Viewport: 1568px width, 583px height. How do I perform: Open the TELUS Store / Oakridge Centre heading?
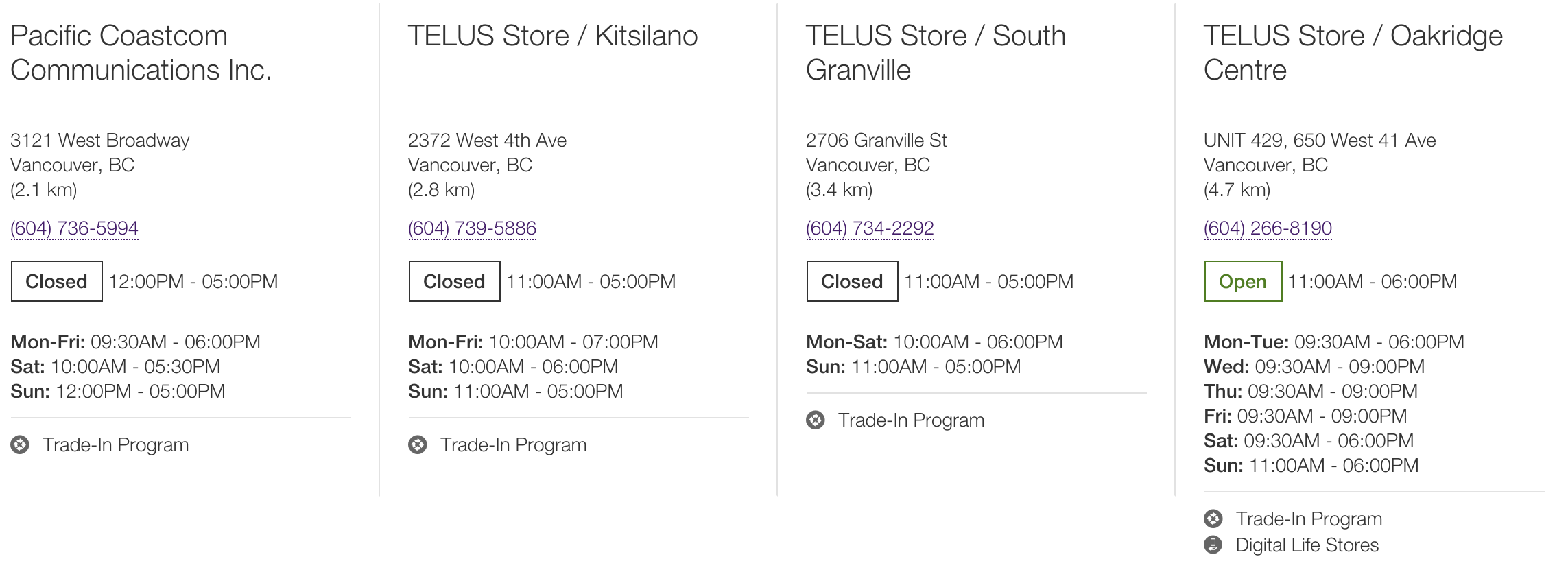tap(1353, 53)
